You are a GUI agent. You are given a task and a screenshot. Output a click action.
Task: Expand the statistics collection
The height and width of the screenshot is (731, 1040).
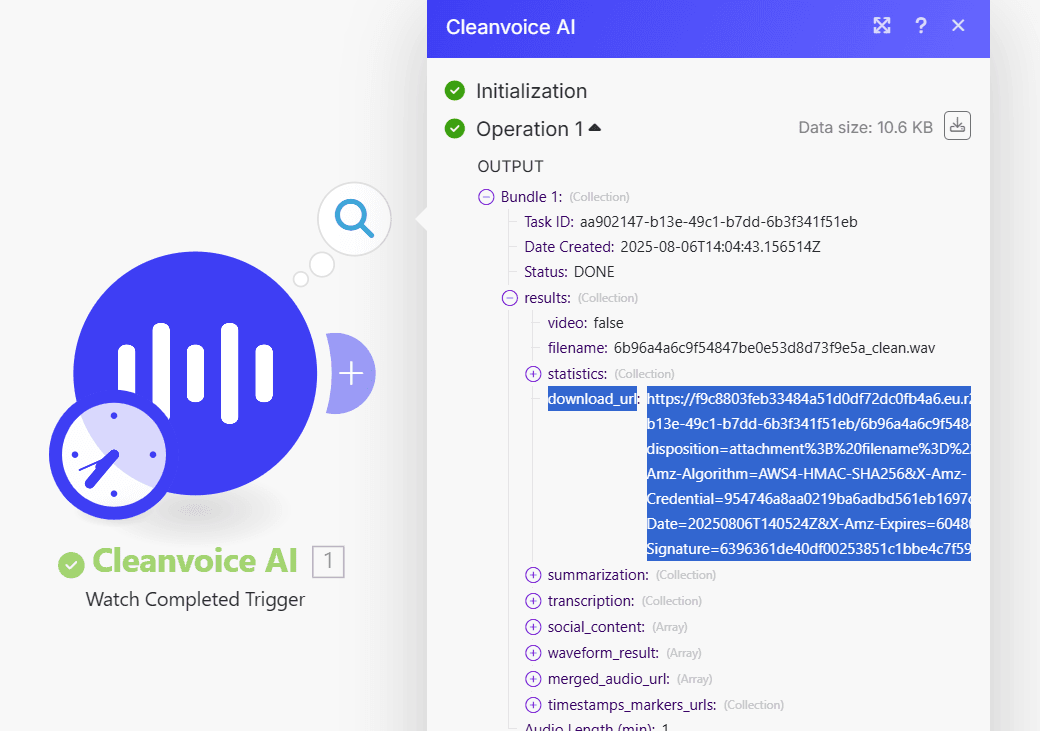(533, 374)
